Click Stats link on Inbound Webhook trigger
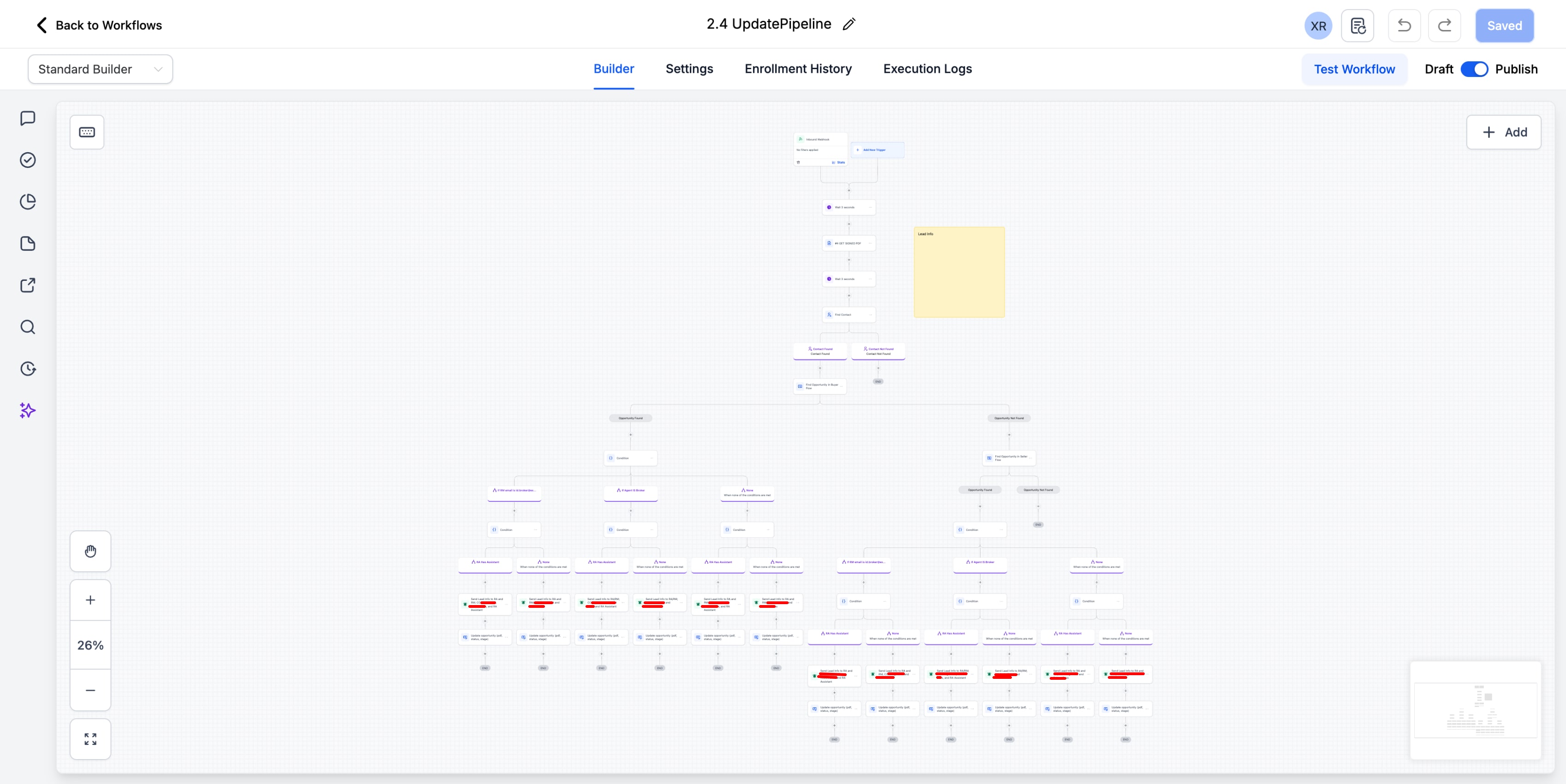This screenshot has height=784, width=1566. click(839, 162)
